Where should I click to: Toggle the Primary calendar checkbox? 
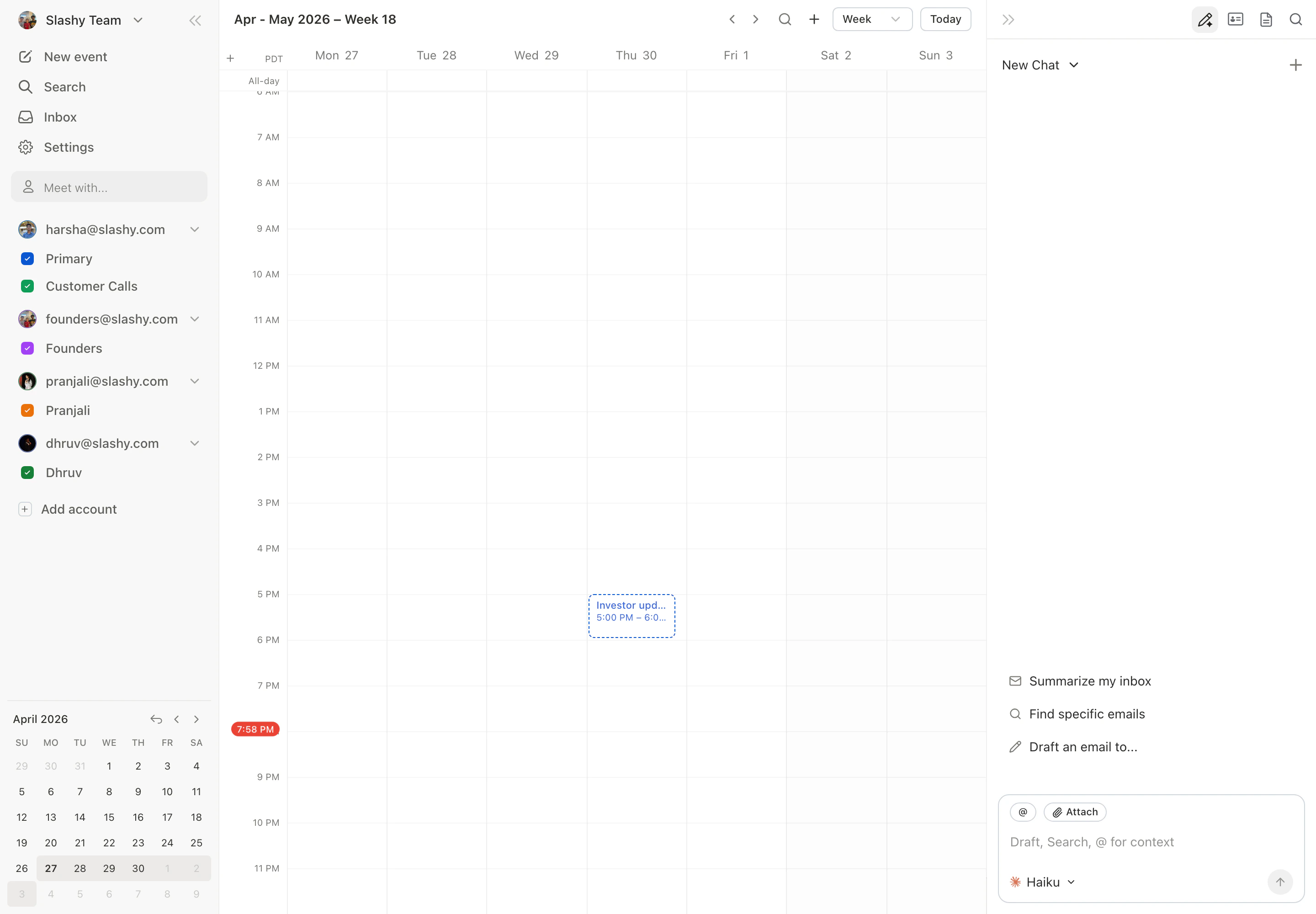tap(27, 259)
